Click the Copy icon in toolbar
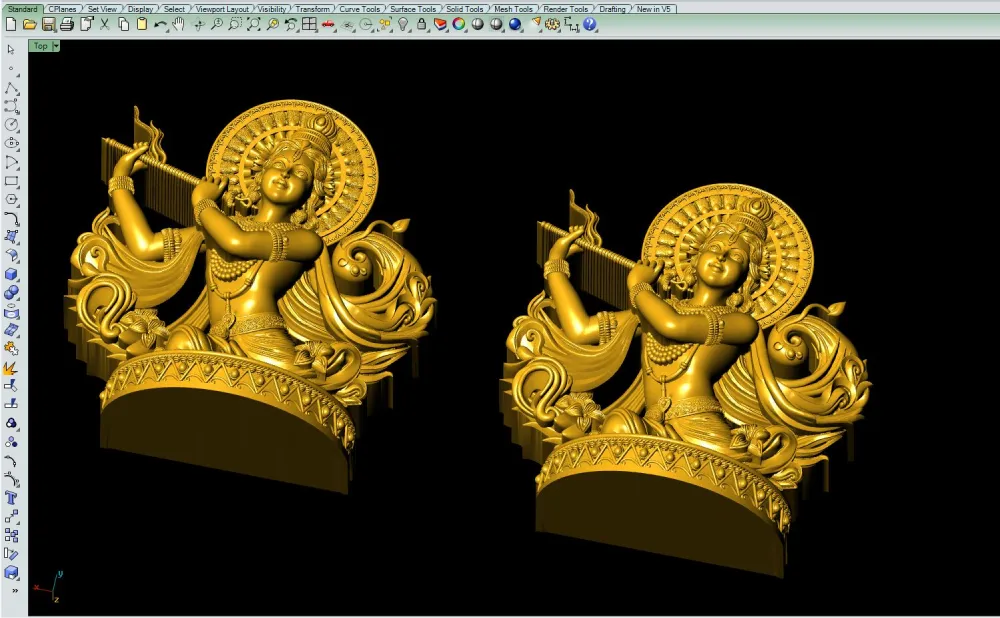This screenshot has width=1000, height=618. point(124,24)
